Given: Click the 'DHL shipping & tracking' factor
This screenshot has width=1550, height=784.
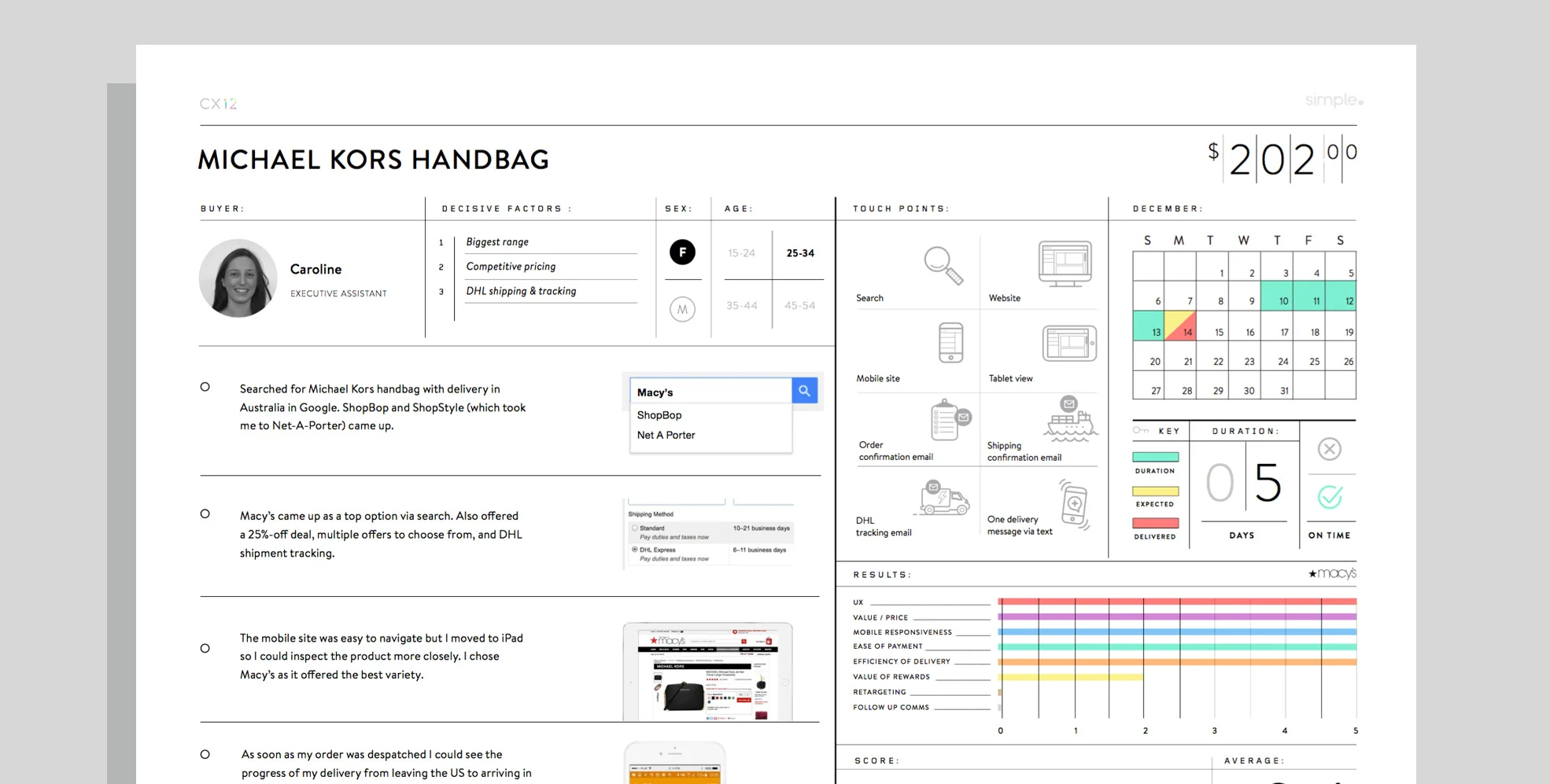Looking at the screenshot, I should (x=521, y=291).
